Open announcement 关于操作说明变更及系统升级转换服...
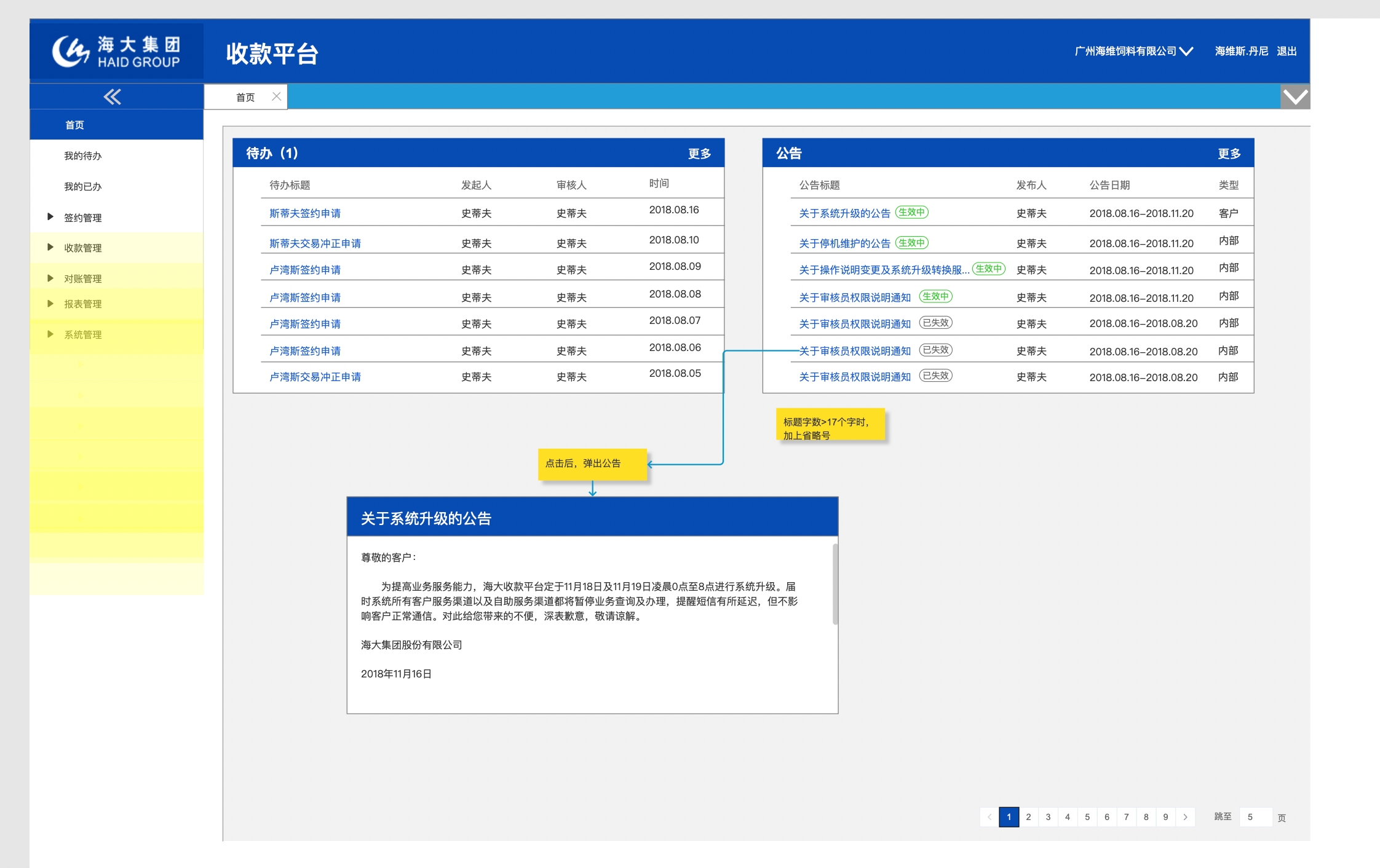1380x868 pixels. [884, 270]
